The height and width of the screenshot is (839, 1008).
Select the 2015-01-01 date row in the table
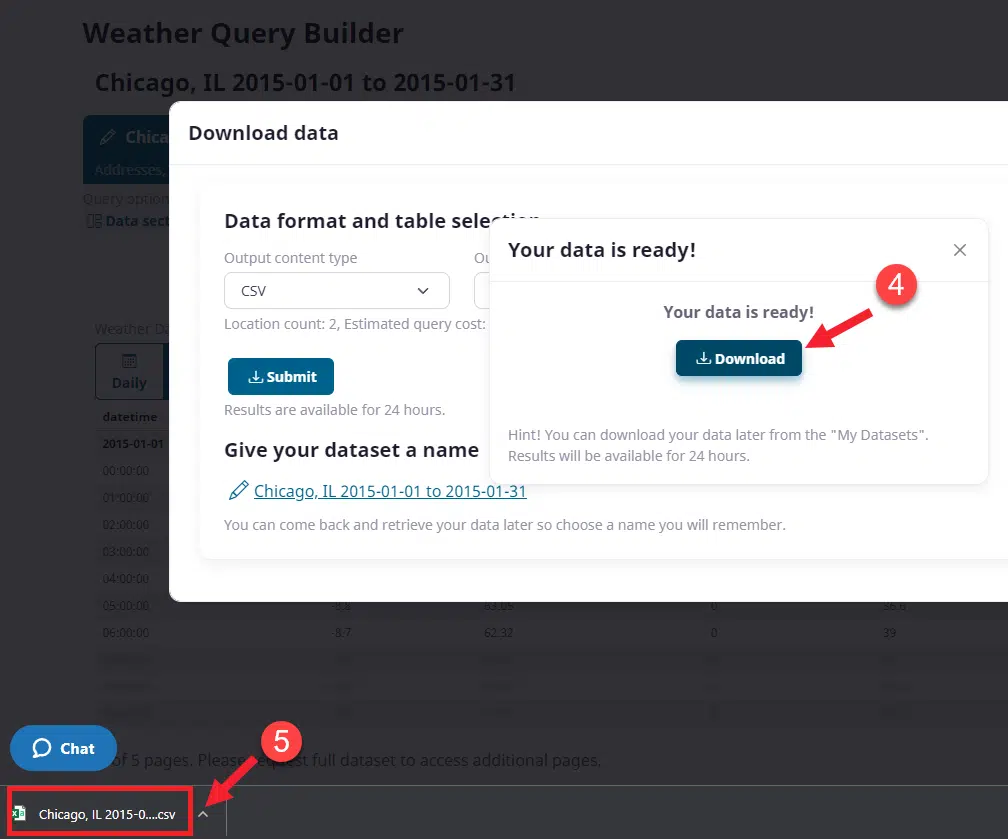pos(132,443)
